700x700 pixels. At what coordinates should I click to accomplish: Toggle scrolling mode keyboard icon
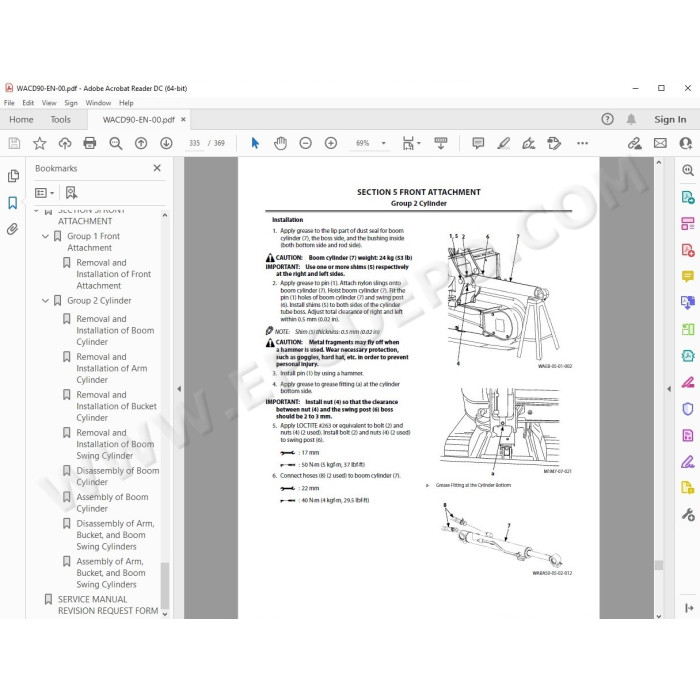pos(441,143)
